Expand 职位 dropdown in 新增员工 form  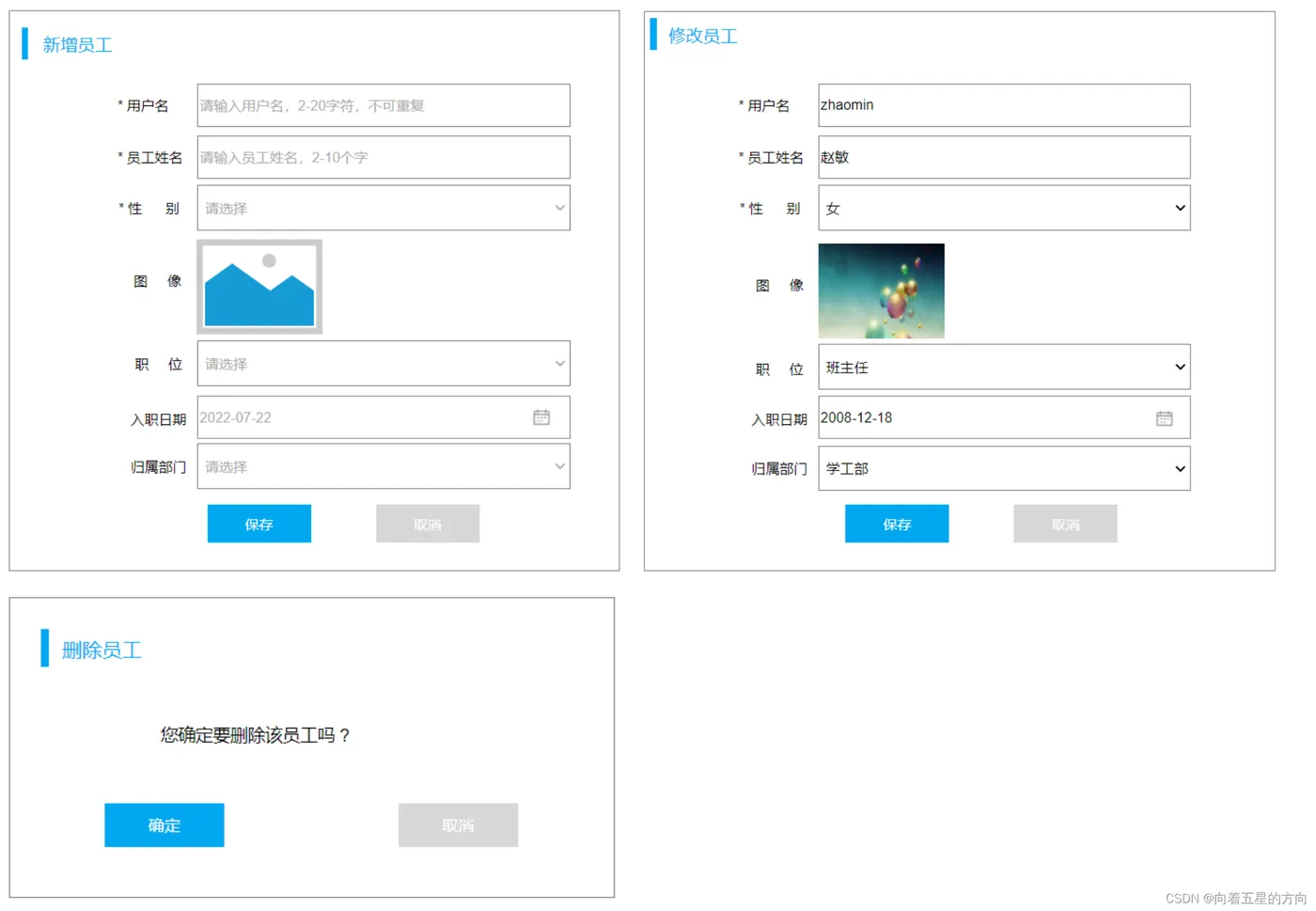[384, 364]
